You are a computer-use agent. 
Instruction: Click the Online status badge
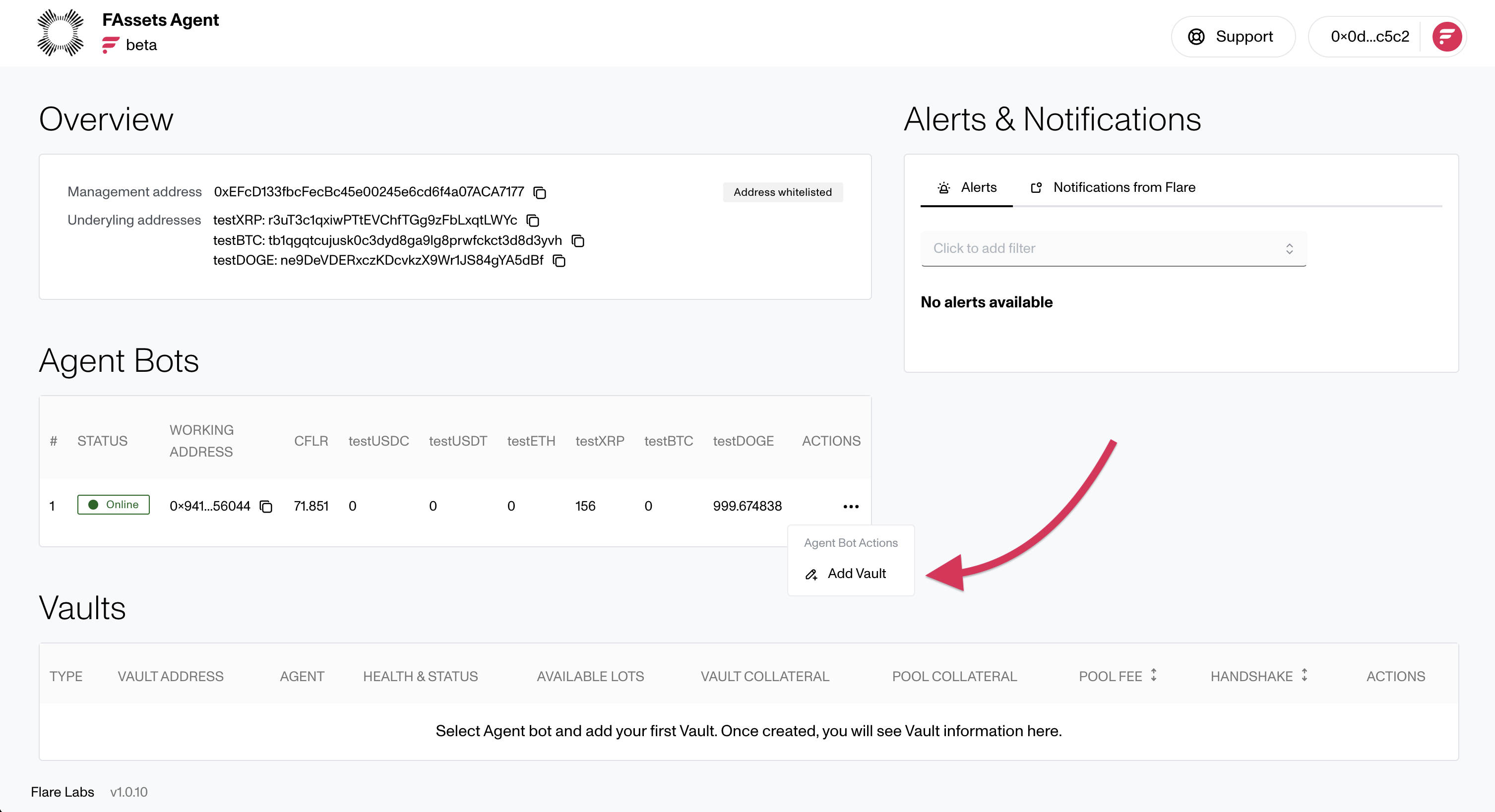[113, 505]
